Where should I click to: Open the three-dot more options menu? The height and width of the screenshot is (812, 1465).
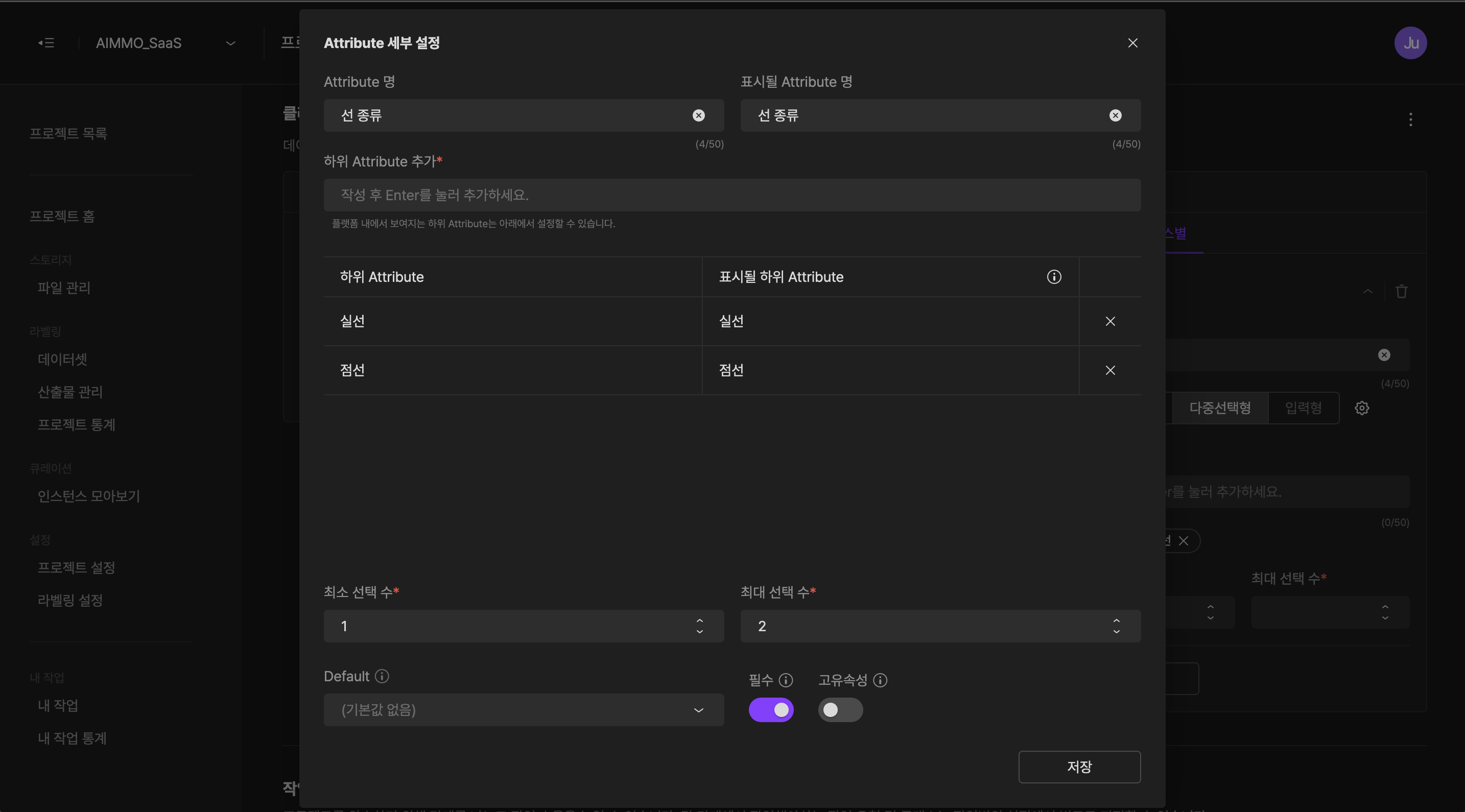click(x=1410, y=120)
